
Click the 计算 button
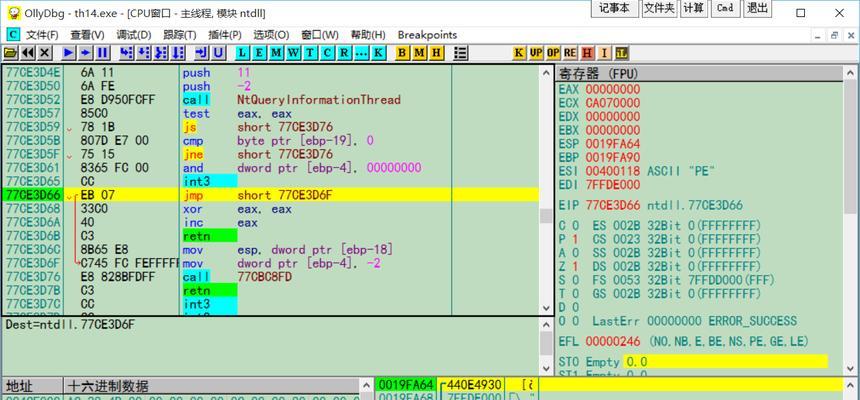tap(693, 8)
